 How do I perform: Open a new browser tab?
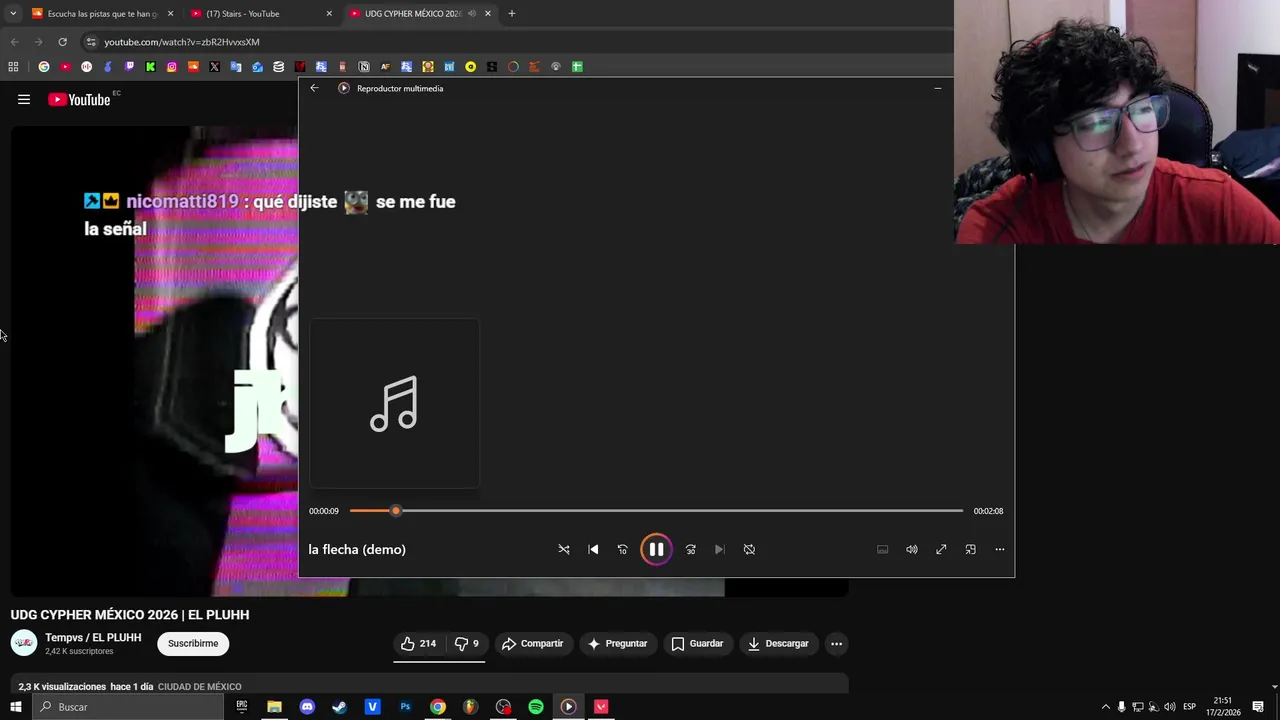(511, 13)
